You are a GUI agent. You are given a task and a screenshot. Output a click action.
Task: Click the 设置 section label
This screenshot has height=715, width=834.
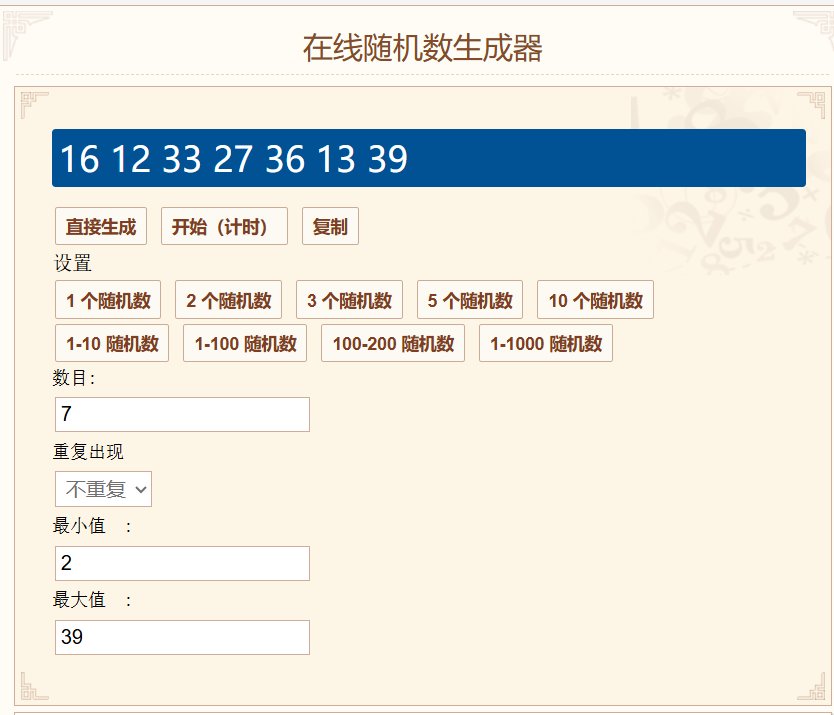(73, 263)
